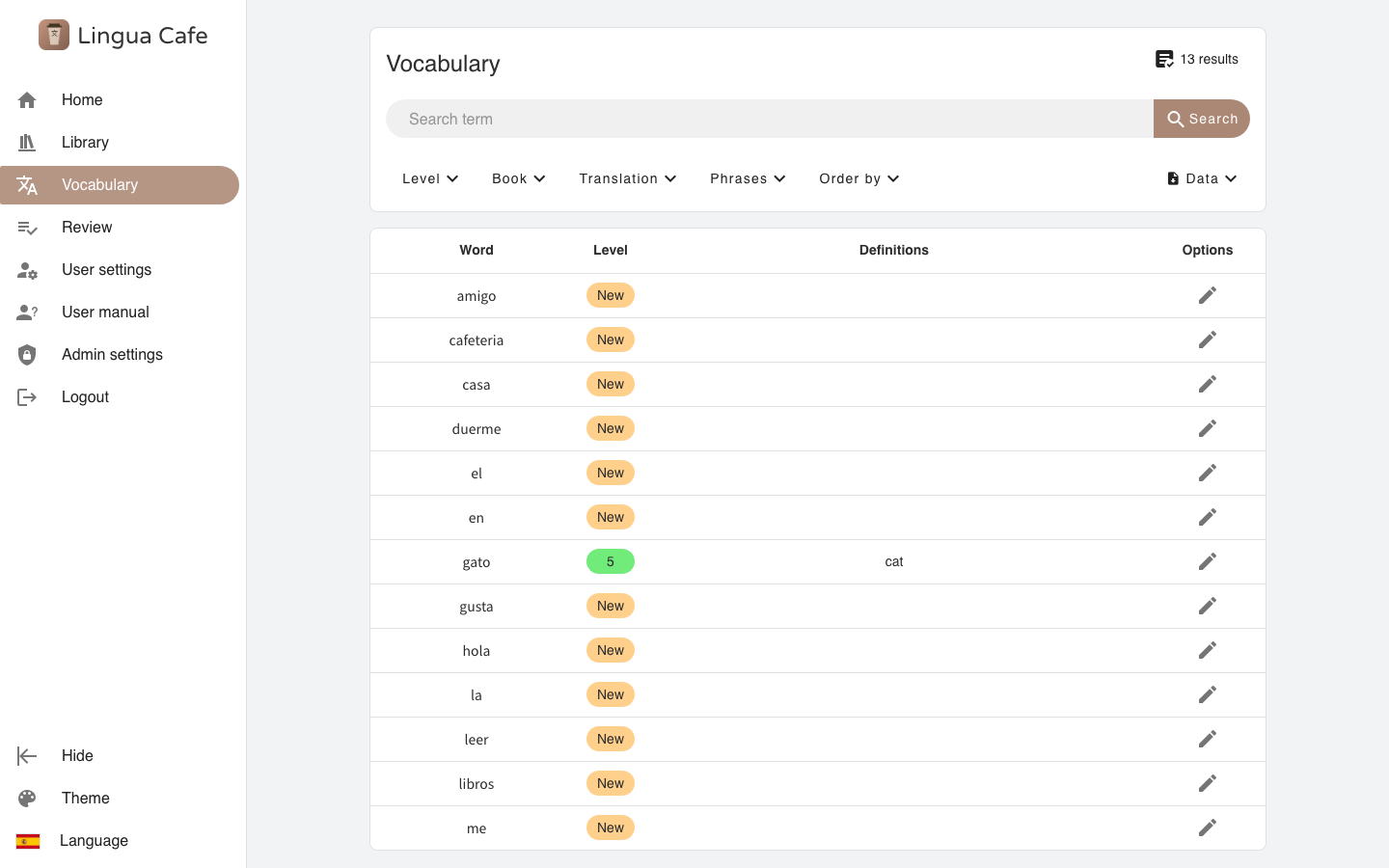Image resolution: width=1389 pixels, height=868 pixels.
Task: Edit leer with its pencil icon
Action: pos(1208,739)
